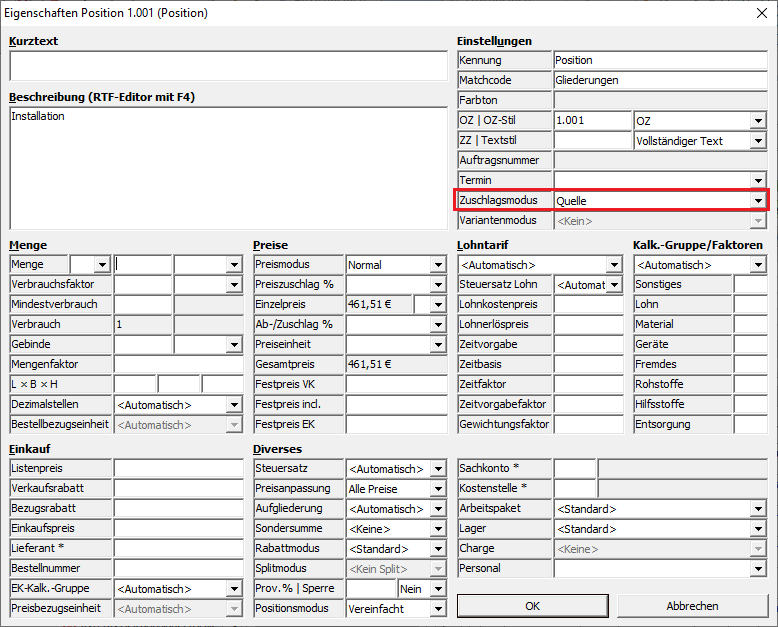Expand the Preisanpassung Alle Preise dropdown
The width and height of the screenshot is (778, 627).
[x=438, y=488]
